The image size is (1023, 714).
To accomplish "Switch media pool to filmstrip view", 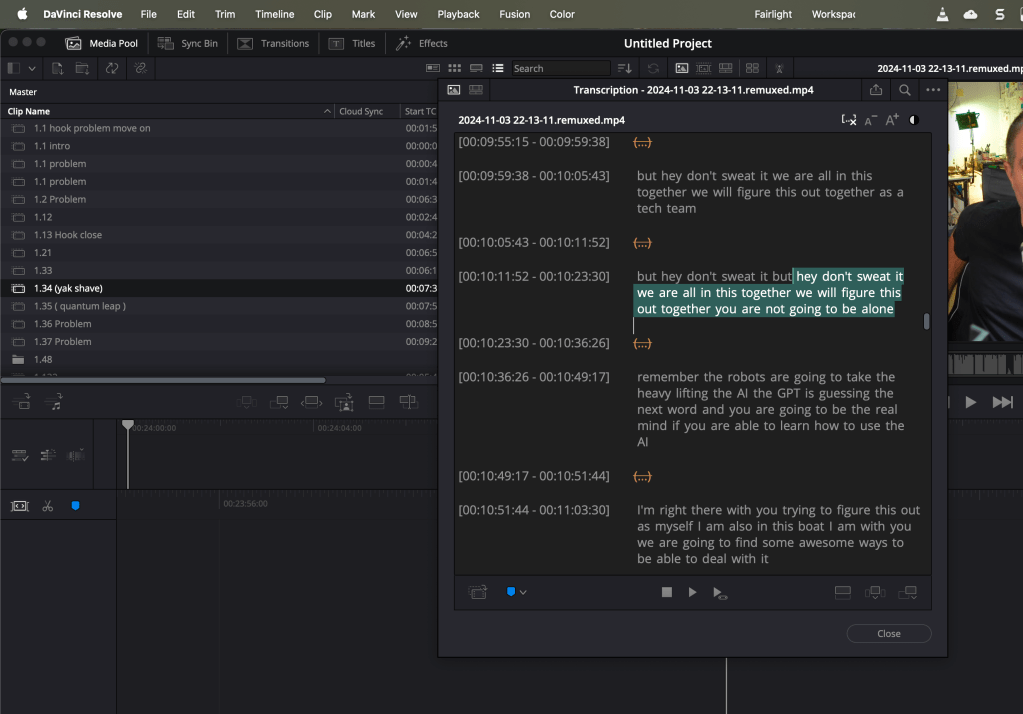I will coord(476,68).
